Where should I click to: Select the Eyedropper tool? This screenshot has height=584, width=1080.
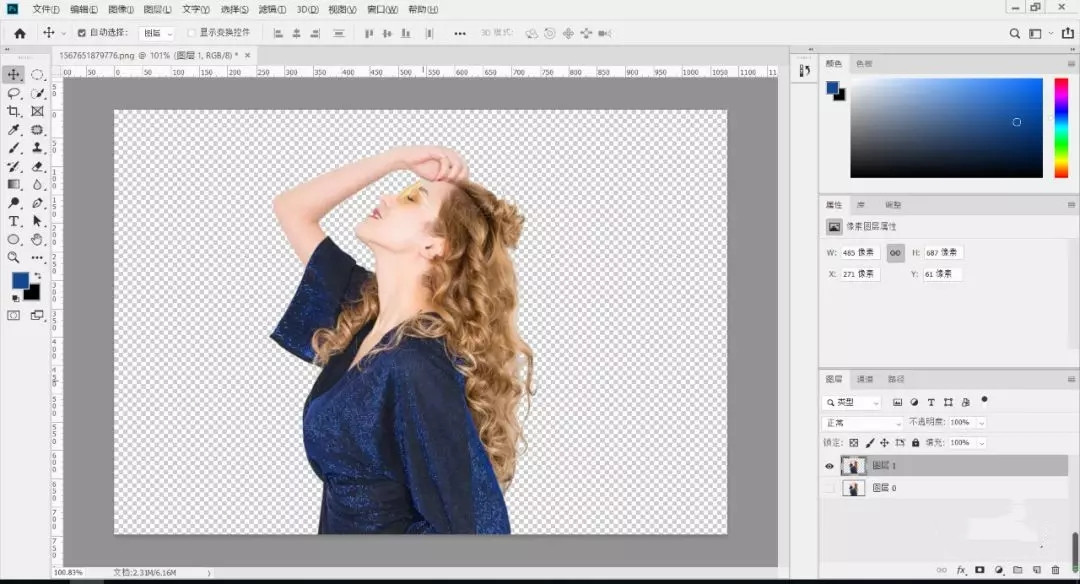(14, 130)
